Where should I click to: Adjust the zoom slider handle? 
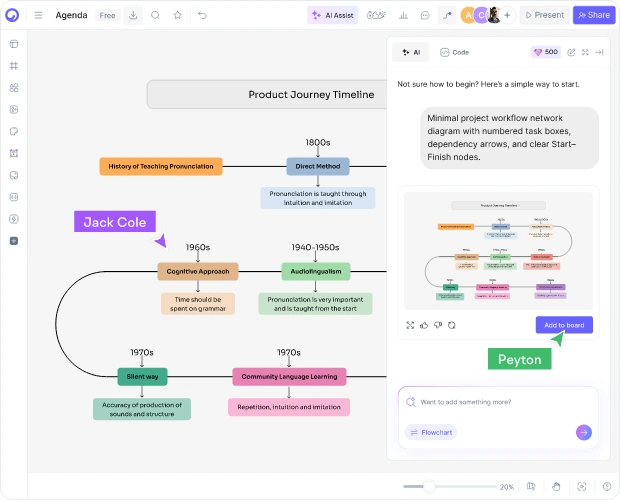[429, 487]
